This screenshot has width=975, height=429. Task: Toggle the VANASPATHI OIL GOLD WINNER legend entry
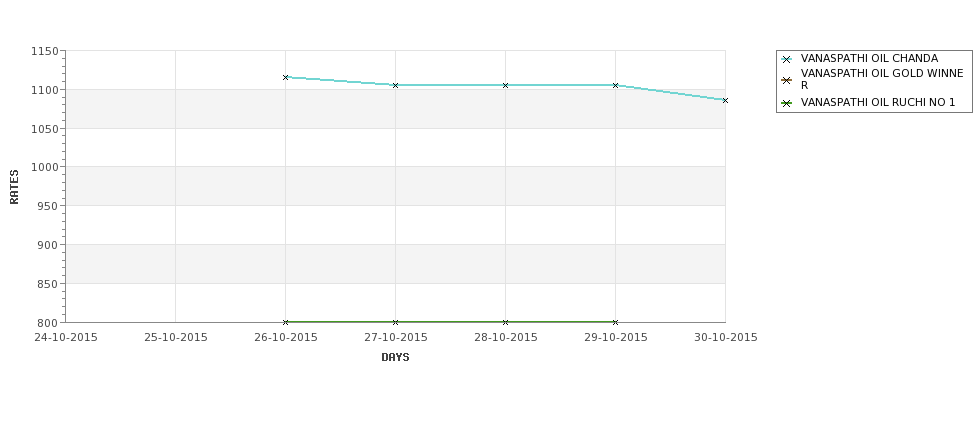coord(882,80)
